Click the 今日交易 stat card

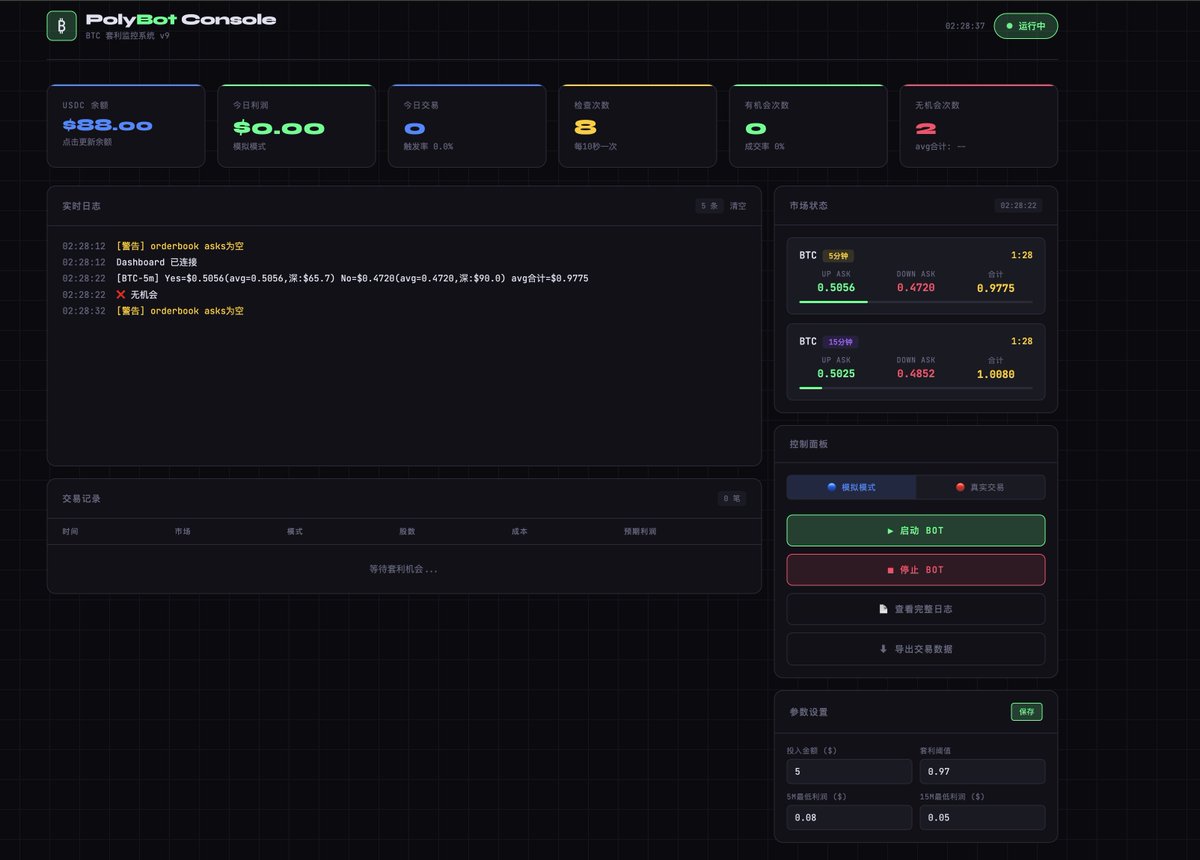pos(467,125)
